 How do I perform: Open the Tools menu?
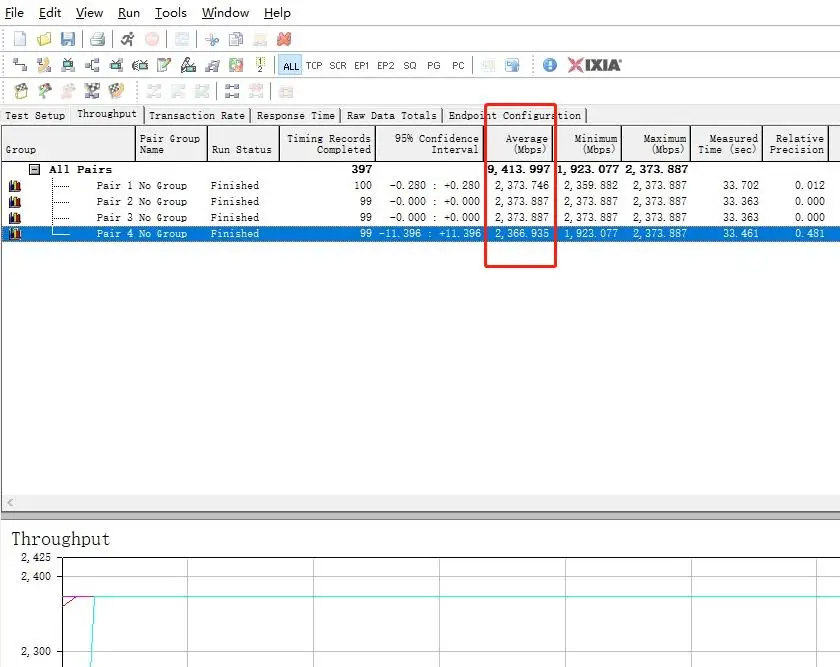pos(171,13)
